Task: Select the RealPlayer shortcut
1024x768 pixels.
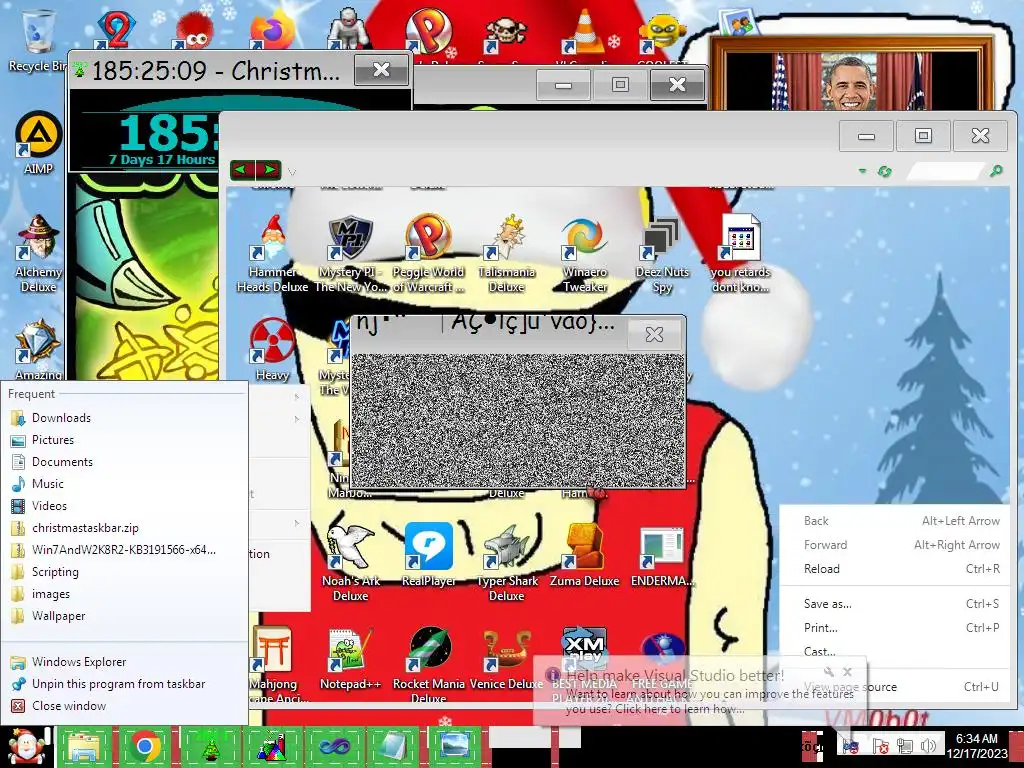Action: (x=428, y=555)
